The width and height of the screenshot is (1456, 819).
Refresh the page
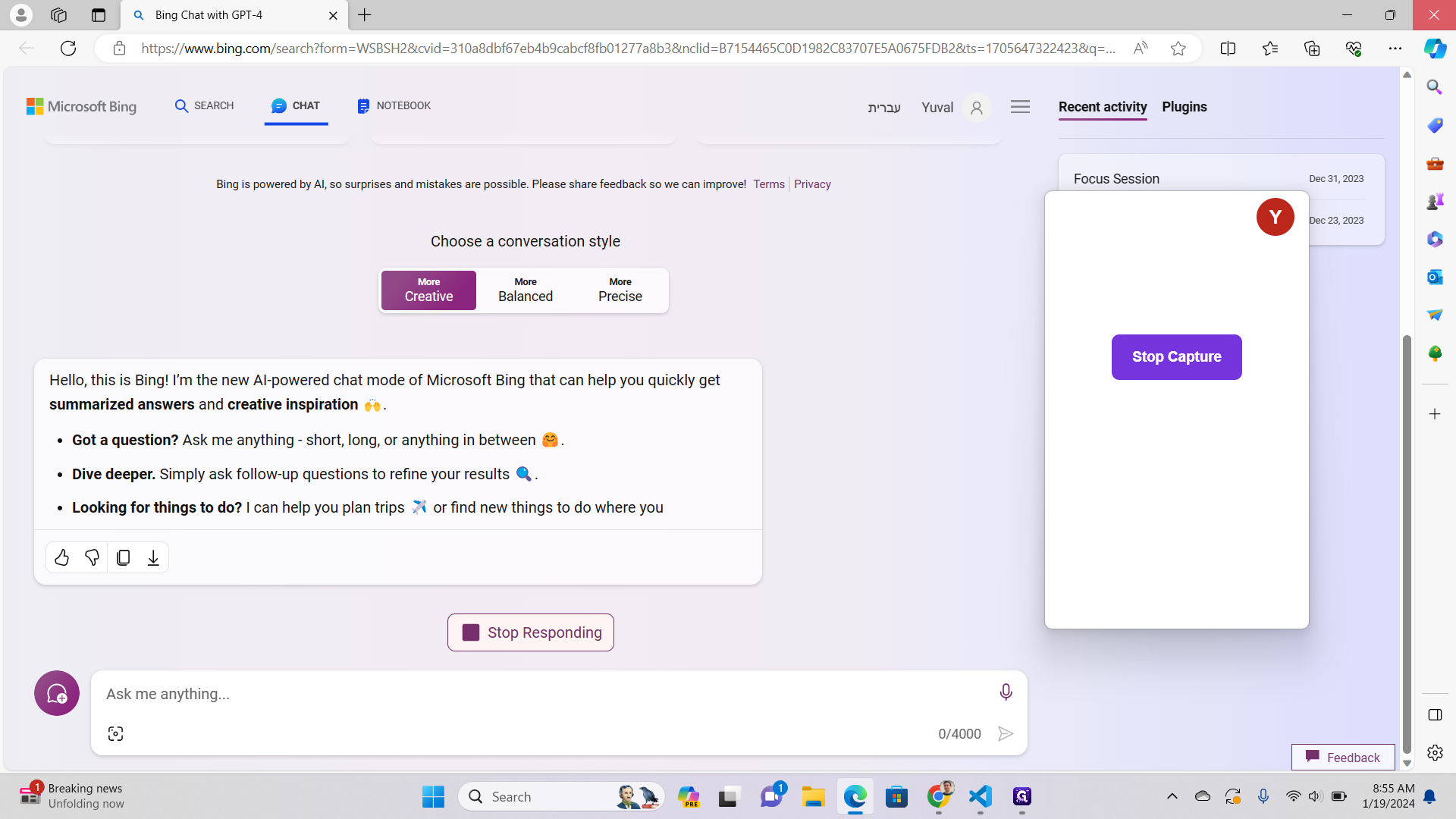point(68,49)
